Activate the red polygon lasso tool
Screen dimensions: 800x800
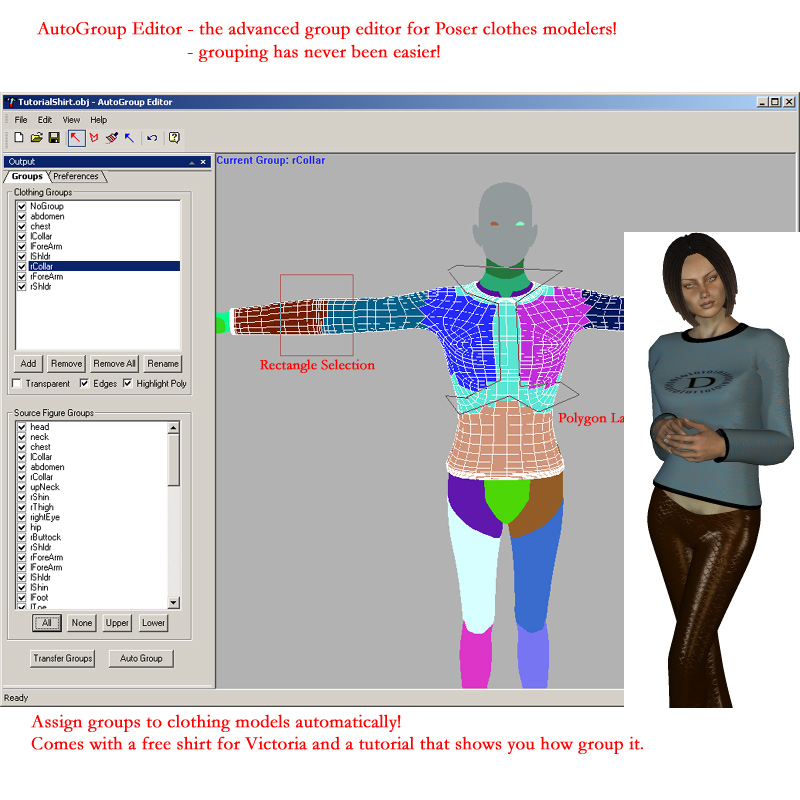(94, 138)
